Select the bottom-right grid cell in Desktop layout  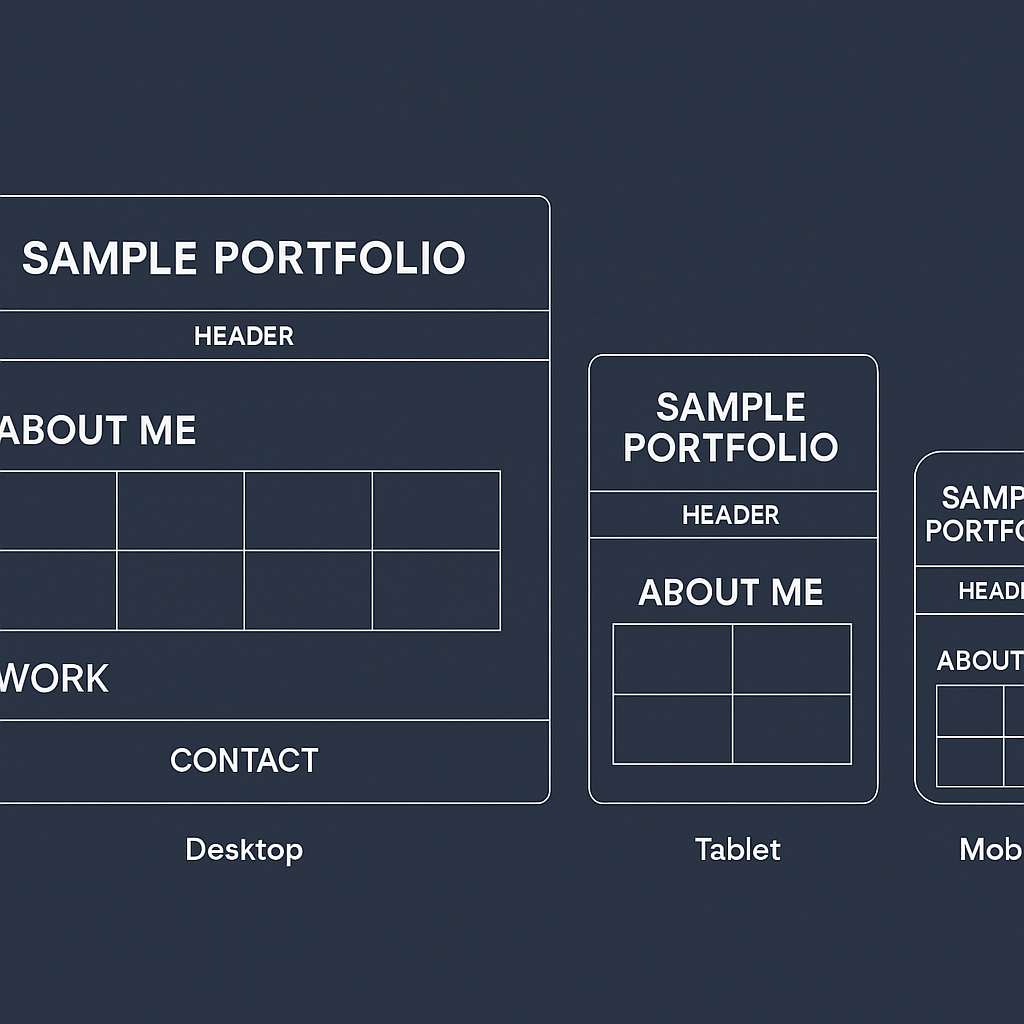point(436,590)
